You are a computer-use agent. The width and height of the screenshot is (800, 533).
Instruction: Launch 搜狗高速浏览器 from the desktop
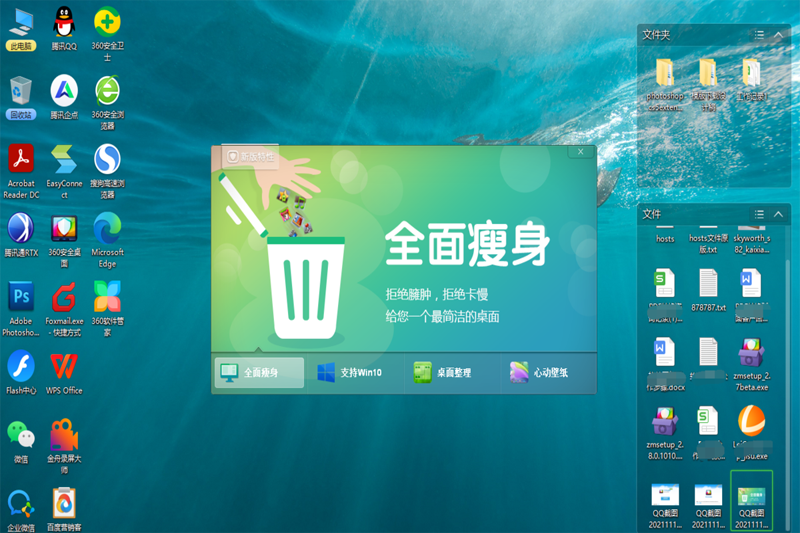coord(107,160)
